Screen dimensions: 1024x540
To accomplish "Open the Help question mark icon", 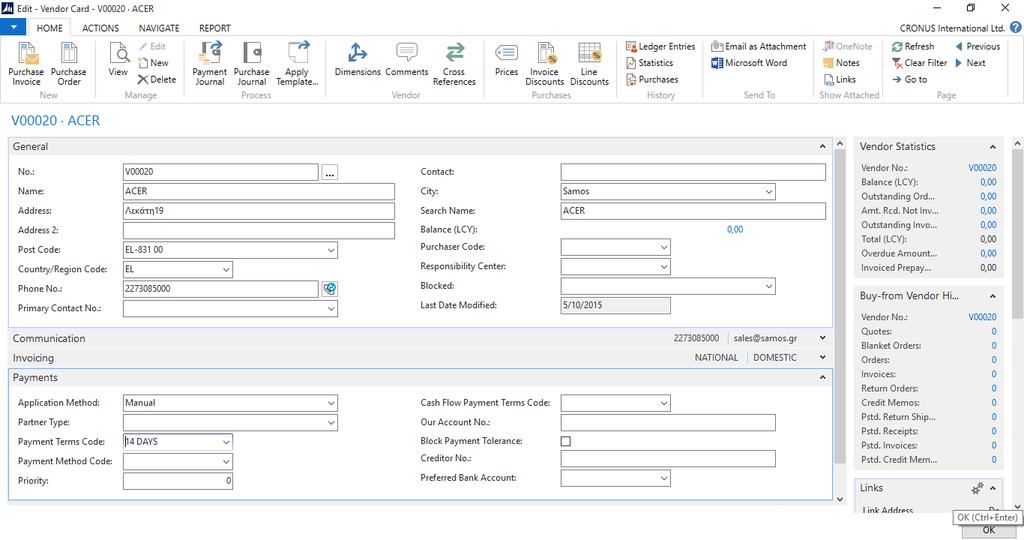I will (x=1016, y=27).
